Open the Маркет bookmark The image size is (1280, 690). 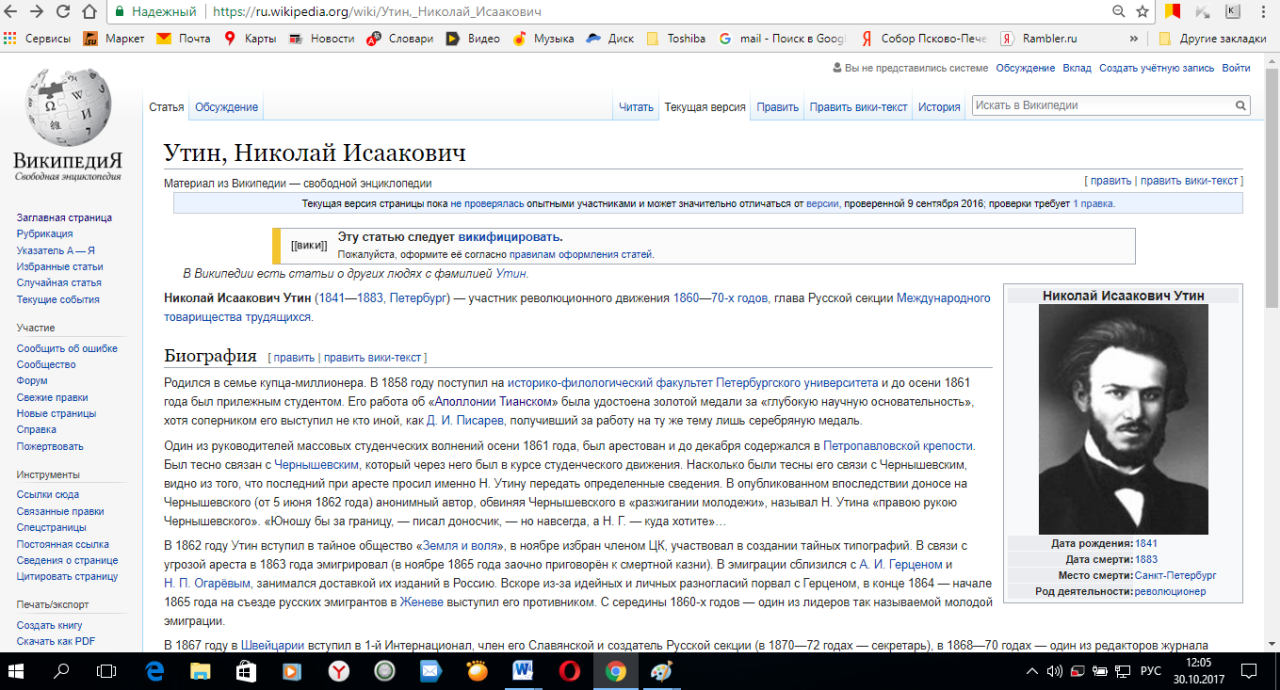point(113,39)
